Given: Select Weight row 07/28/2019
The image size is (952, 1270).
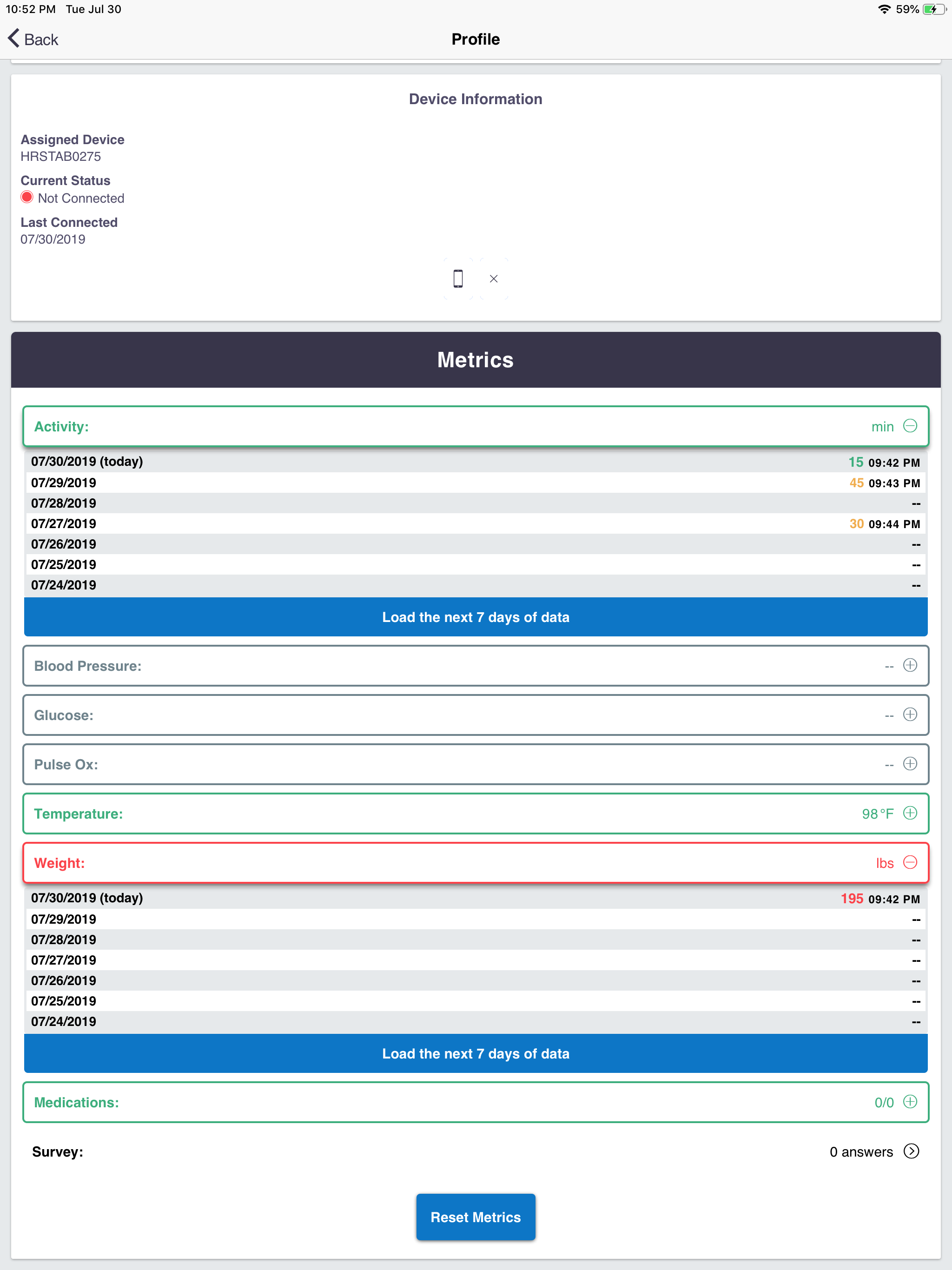Looking at the screenshot, I should [x=476, y=939].
